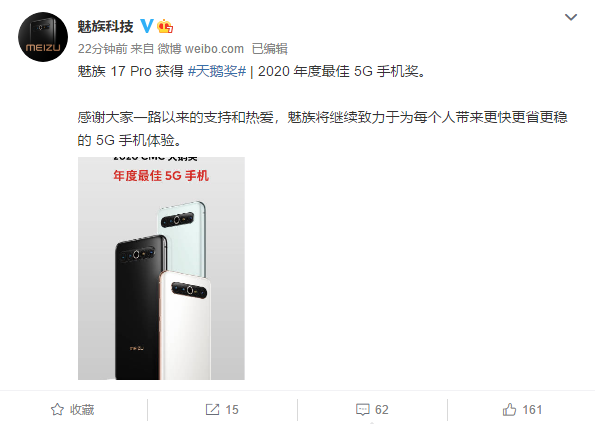This screenshot has height=424, width=595.
Task: Click the 161 likes count
Action: pos(532,410)
